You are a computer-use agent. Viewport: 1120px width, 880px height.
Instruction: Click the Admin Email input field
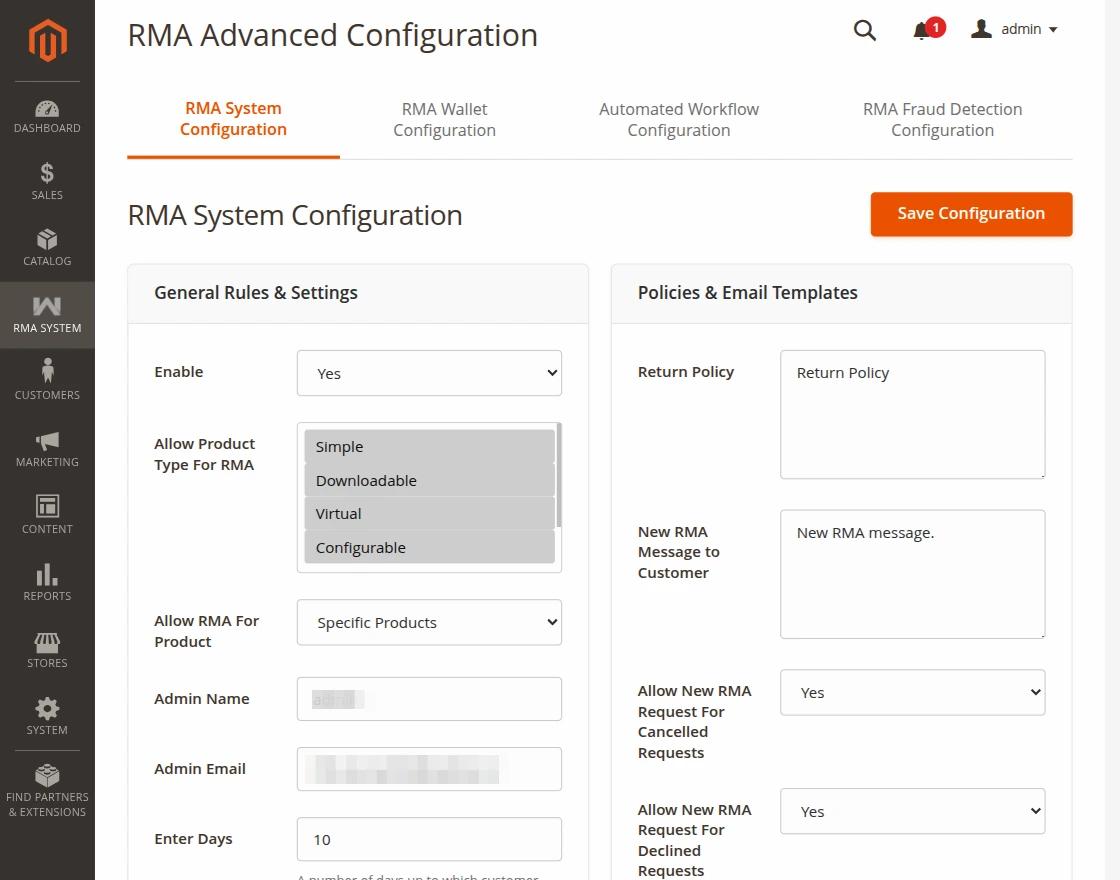[x=429, y=769]
